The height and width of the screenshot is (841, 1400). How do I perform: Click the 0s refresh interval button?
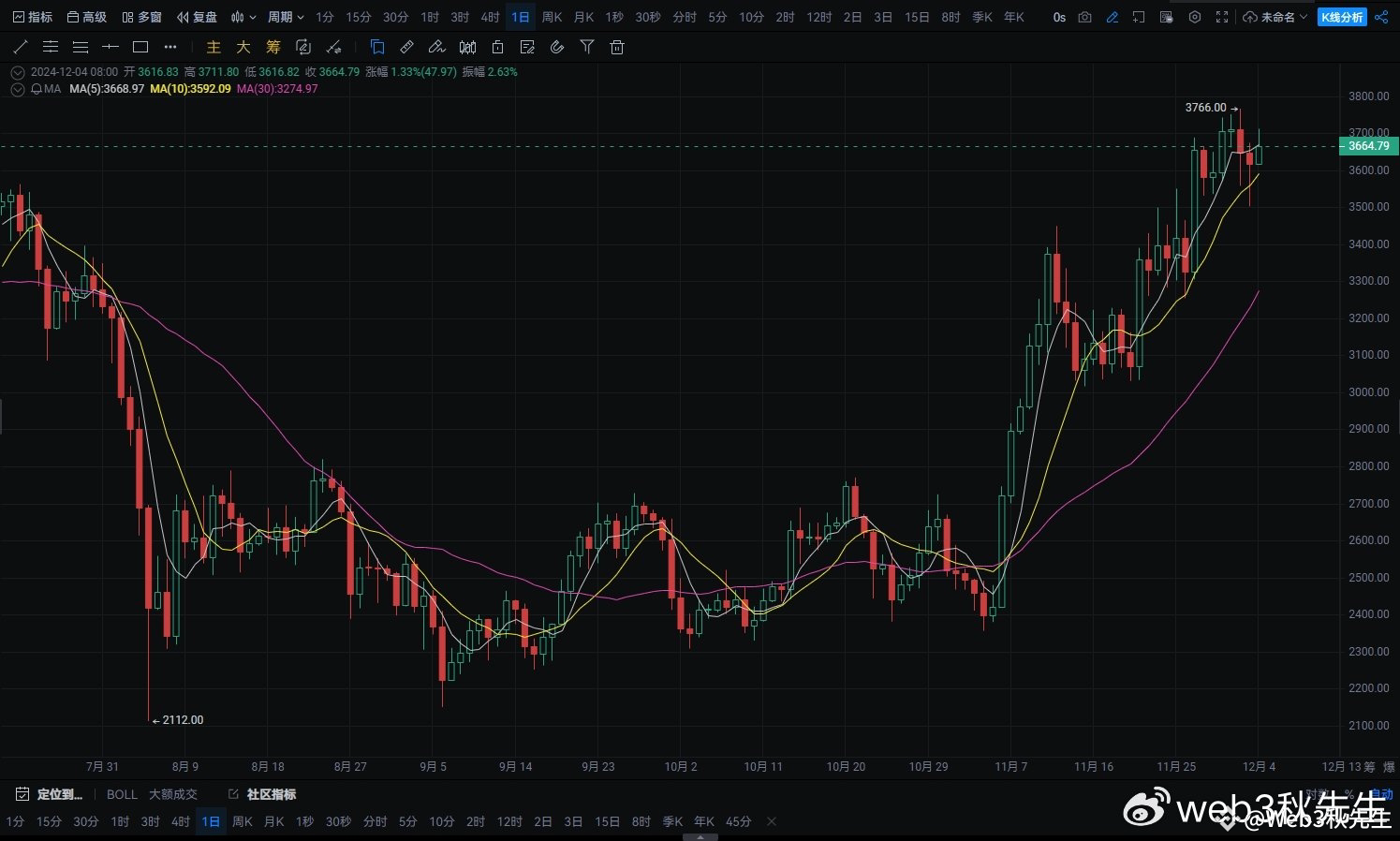point(1059,17)
